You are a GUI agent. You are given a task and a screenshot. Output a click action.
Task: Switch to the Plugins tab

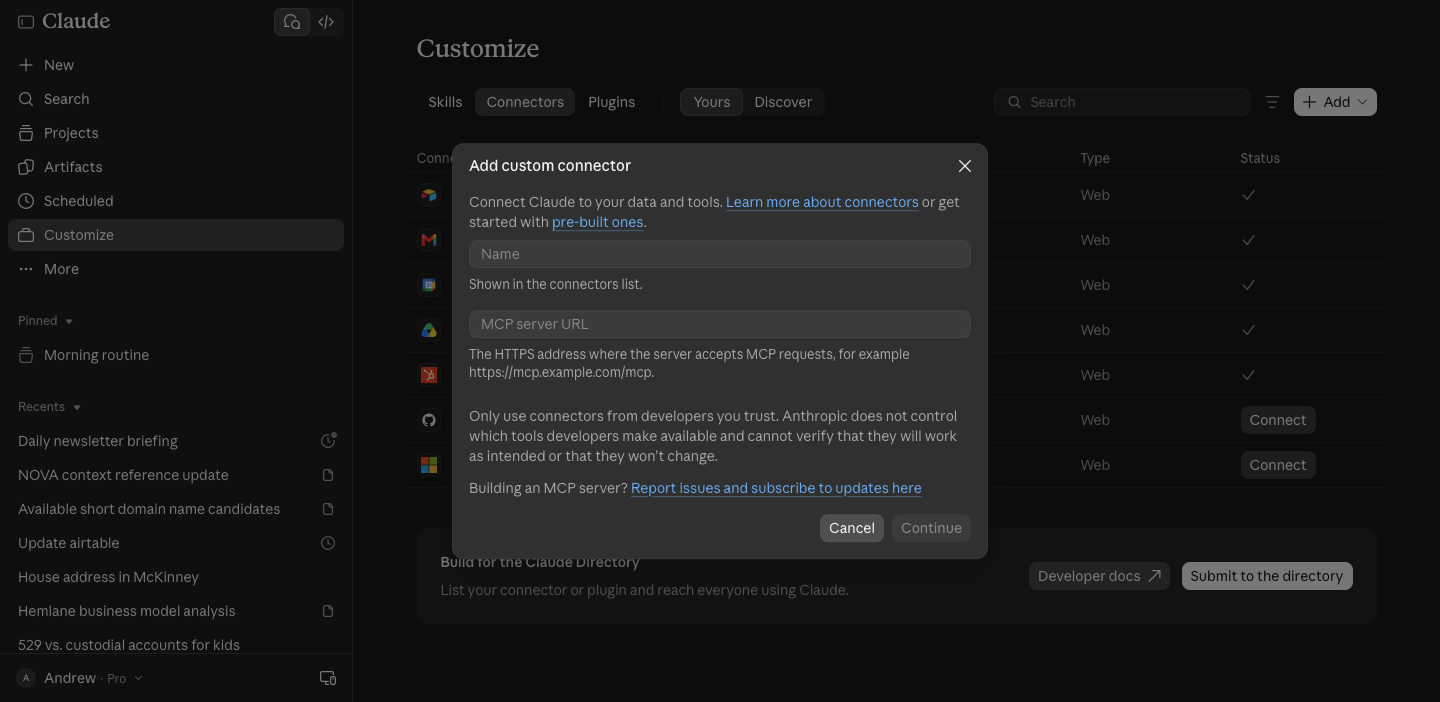[x=611, y=102]
